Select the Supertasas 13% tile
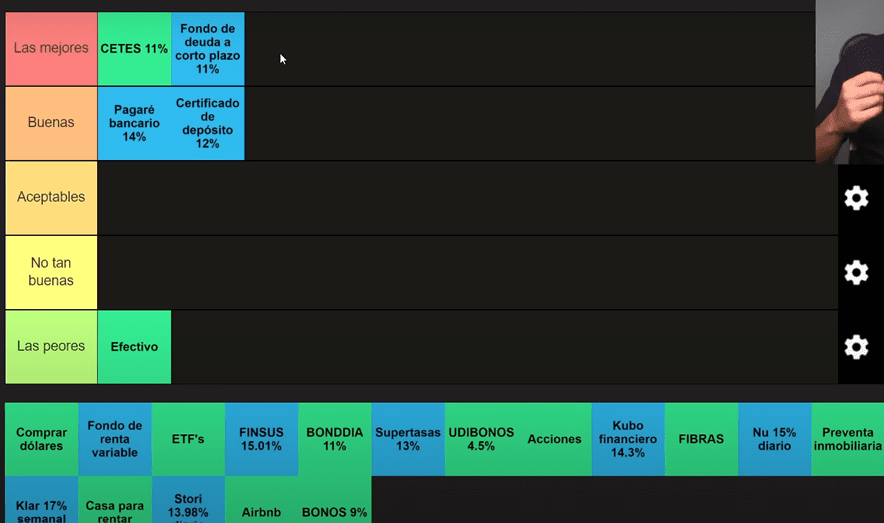 (x=408, y=439)
